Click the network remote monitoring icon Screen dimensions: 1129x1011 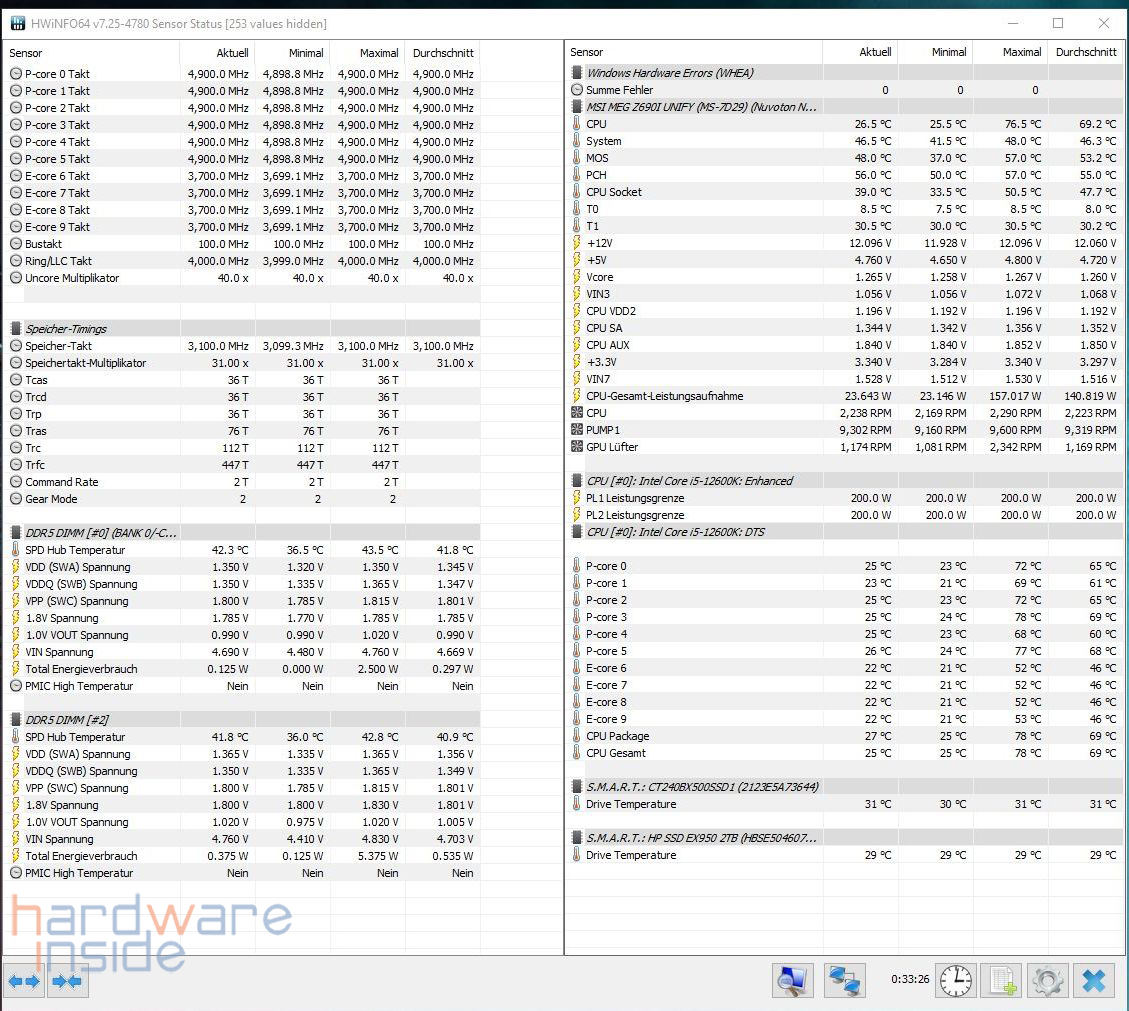click(x=845, y=981)
